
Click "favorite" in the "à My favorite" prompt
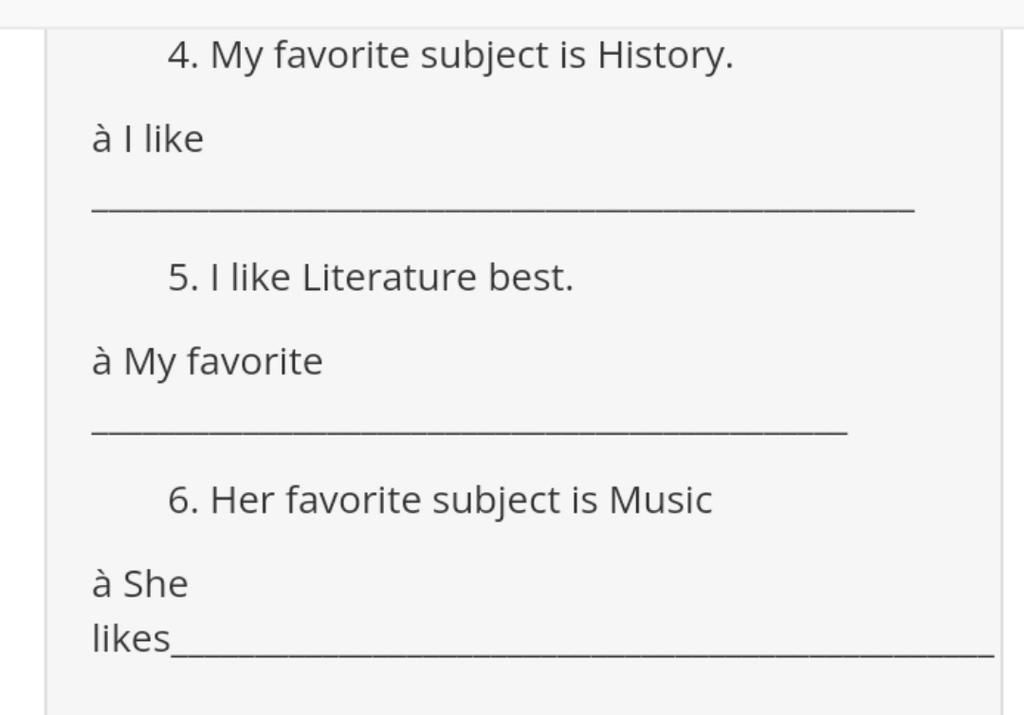(x=255, y=362)
